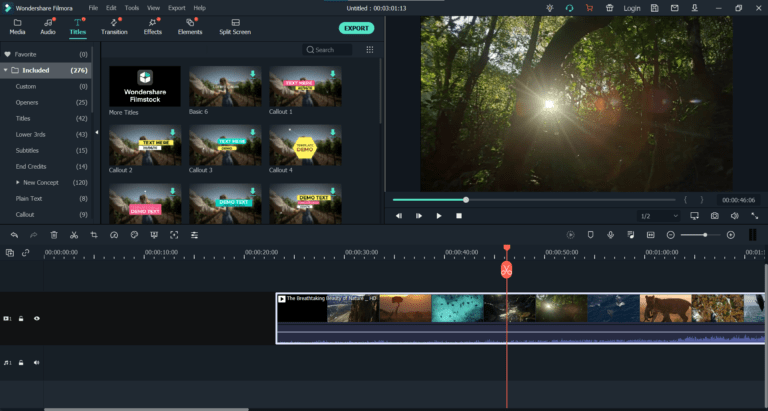Open the Export menu in the menu bar
This screenshot has width=768, height=411.
click(176, 7)
